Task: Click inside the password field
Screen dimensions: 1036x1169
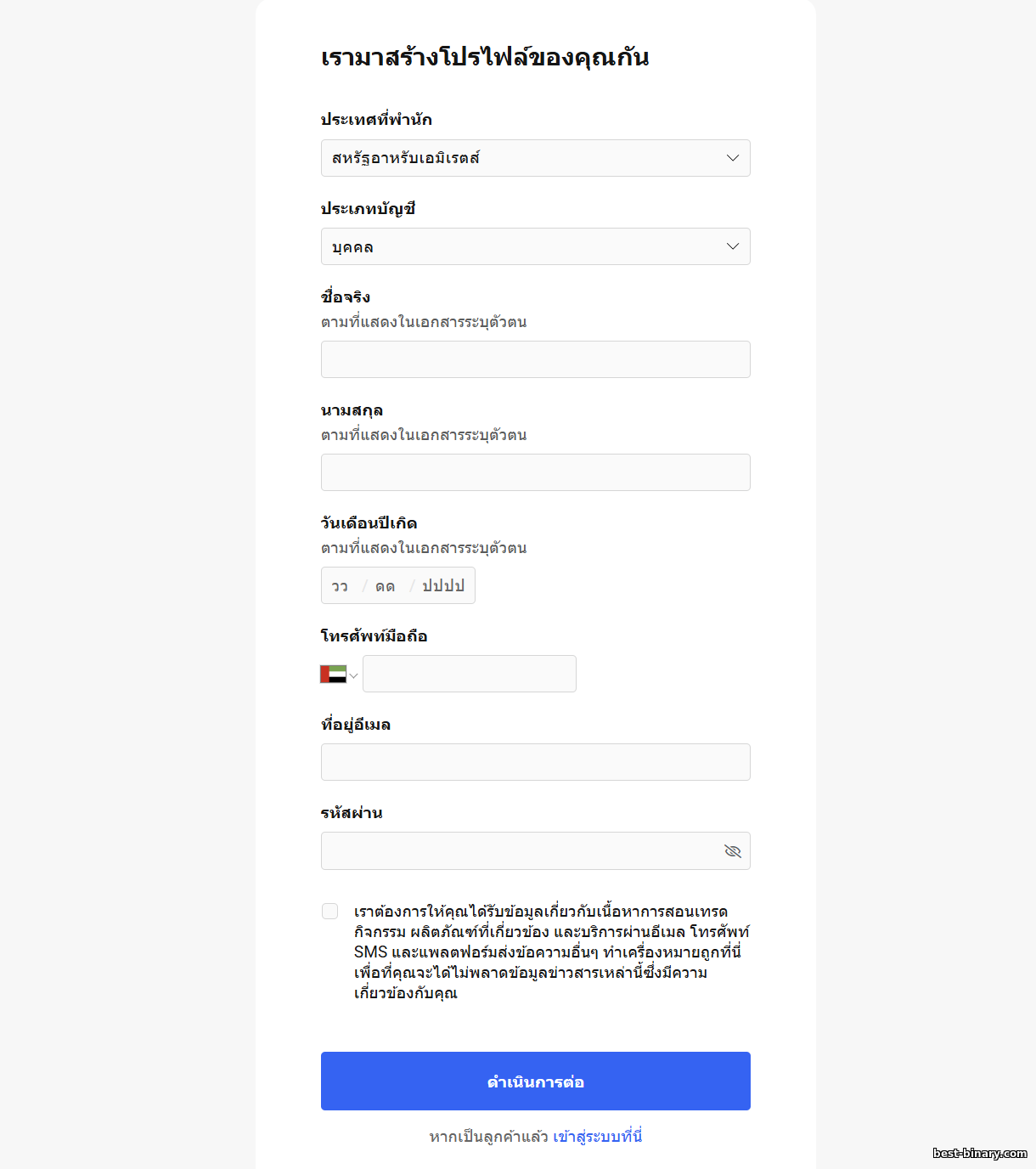Action: pyautogui.click(x=518, y=851)
